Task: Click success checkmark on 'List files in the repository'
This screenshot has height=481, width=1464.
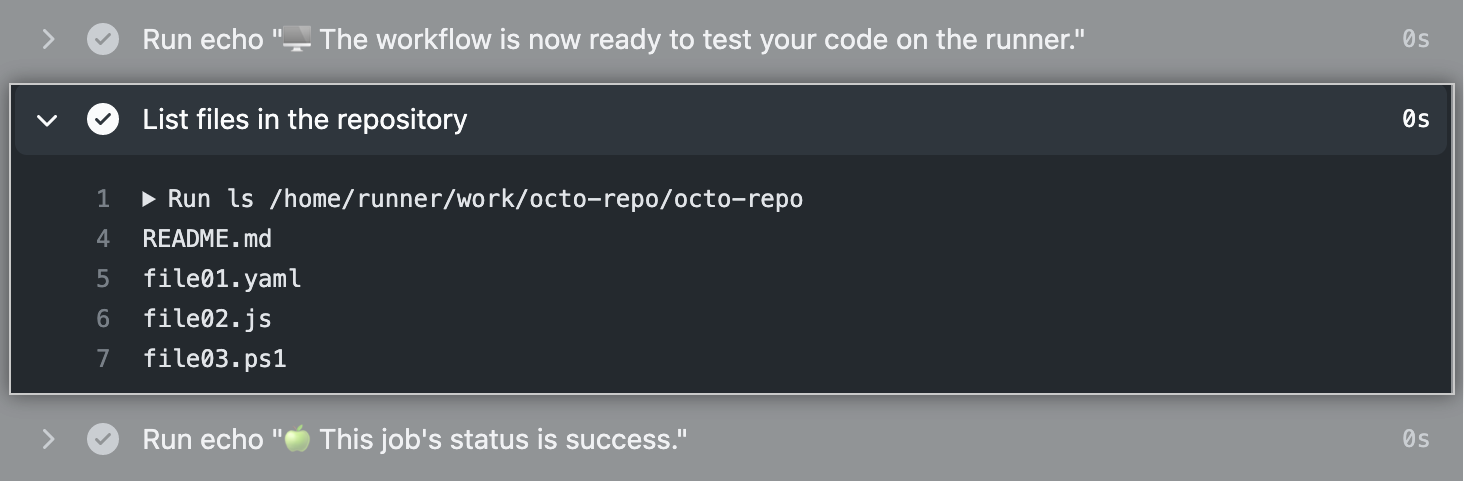Action: 103,120
